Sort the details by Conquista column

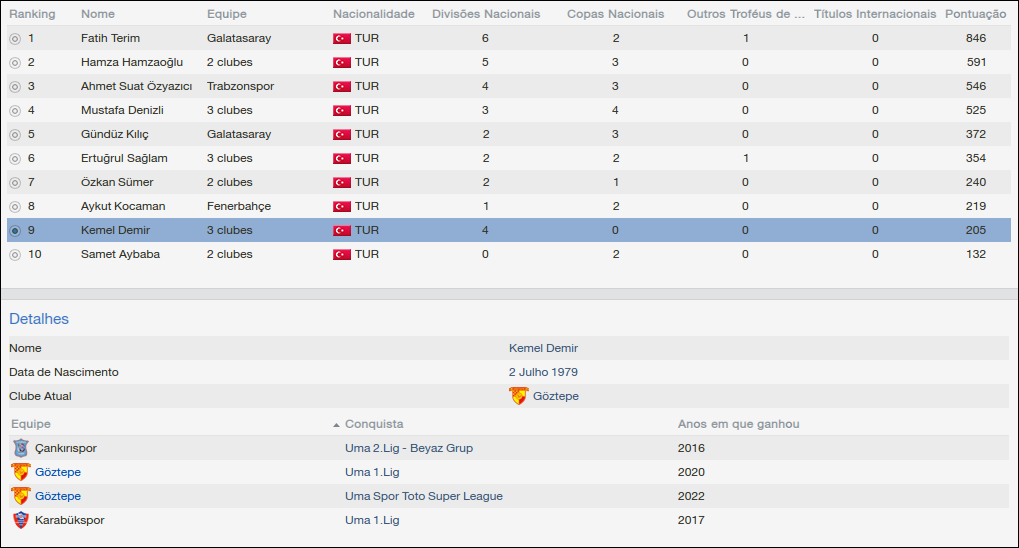374,424
